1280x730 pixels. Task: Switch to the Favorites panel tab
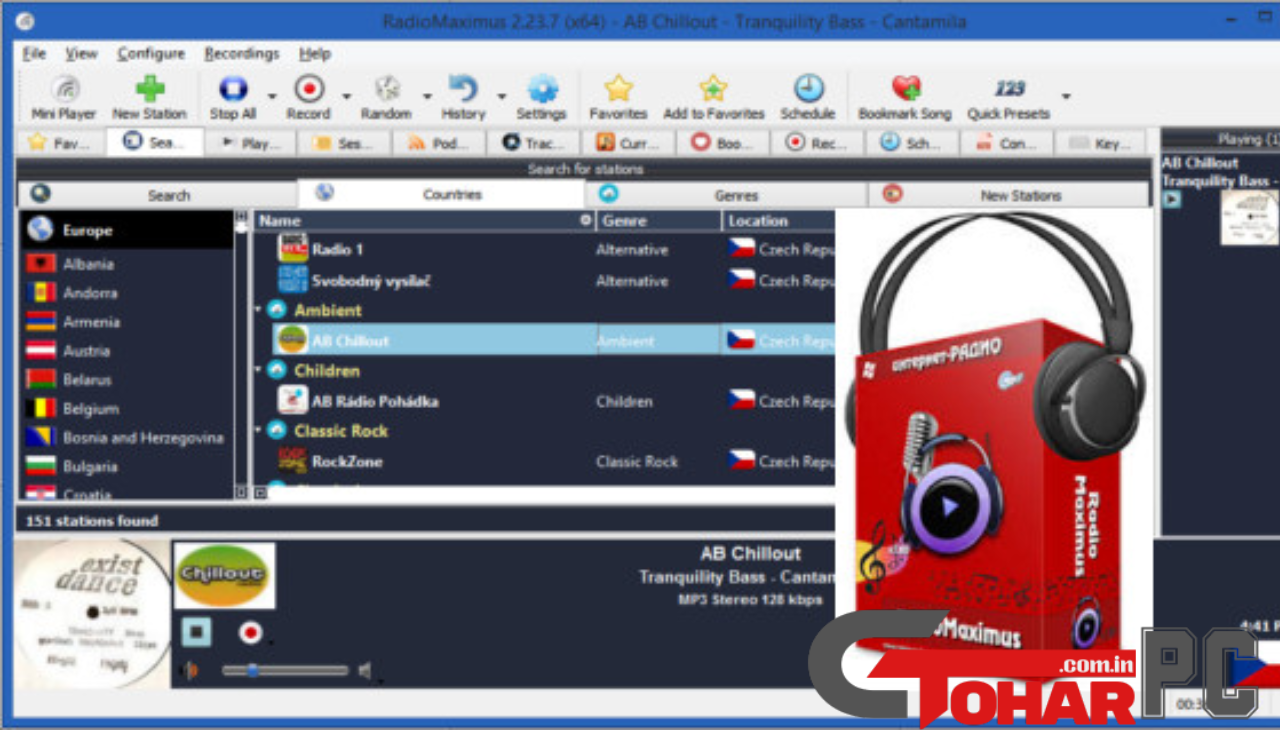(x=60, y=143)
